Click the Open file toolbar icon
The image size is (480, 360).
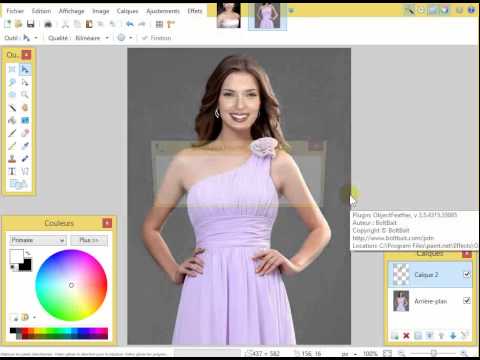tap(19, 24)
